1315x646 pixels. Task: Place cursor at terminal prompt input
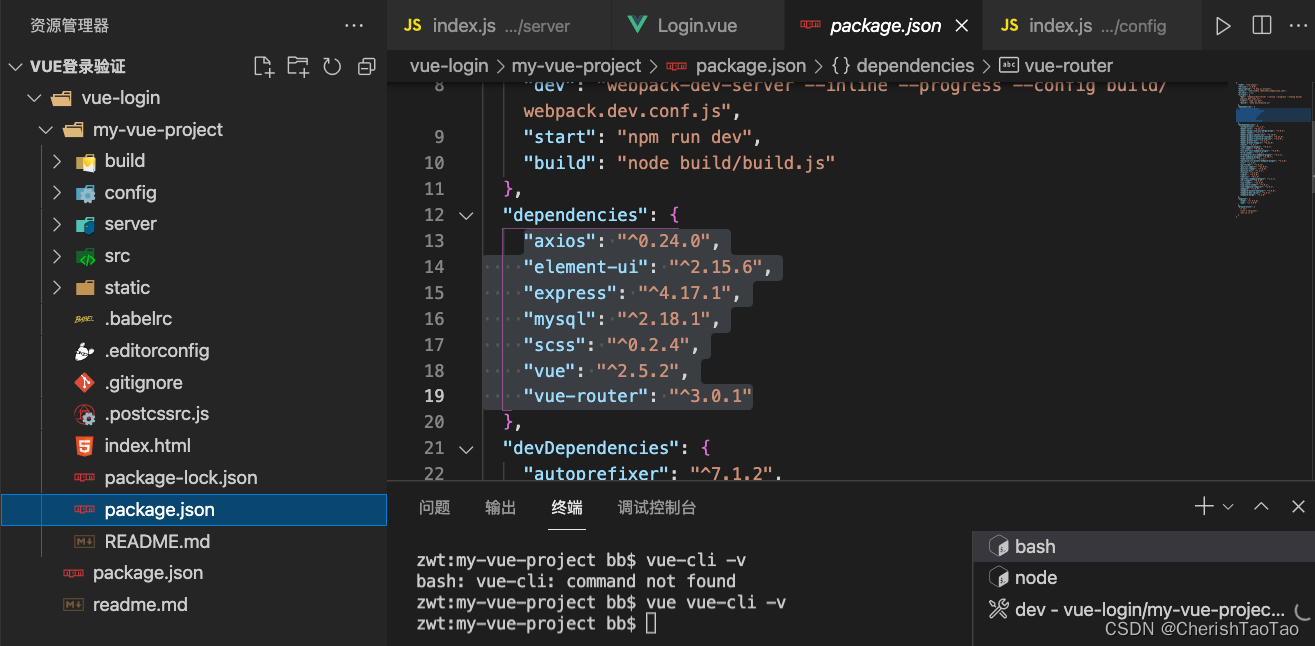click(652, 624)
